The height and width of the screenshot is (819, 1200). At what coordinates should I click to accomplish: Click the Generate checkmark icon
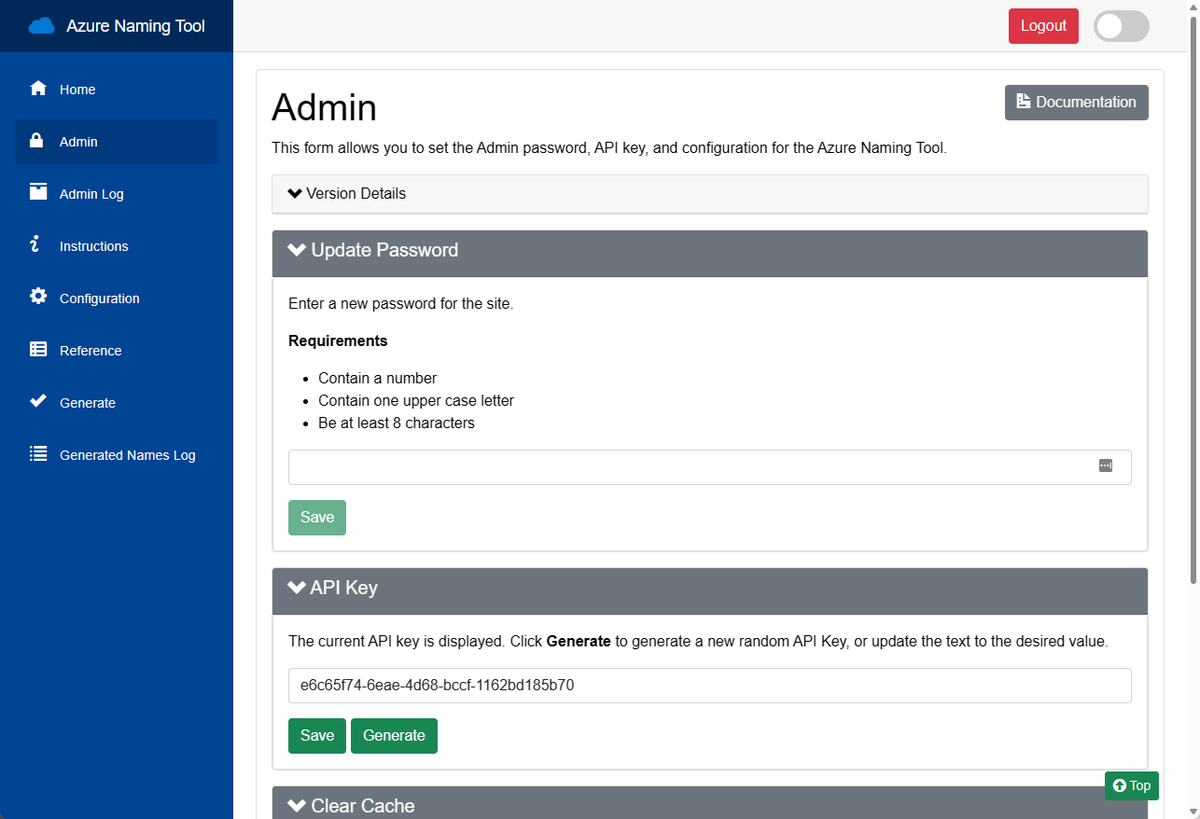pyautogui.click(x=38, y=401)
